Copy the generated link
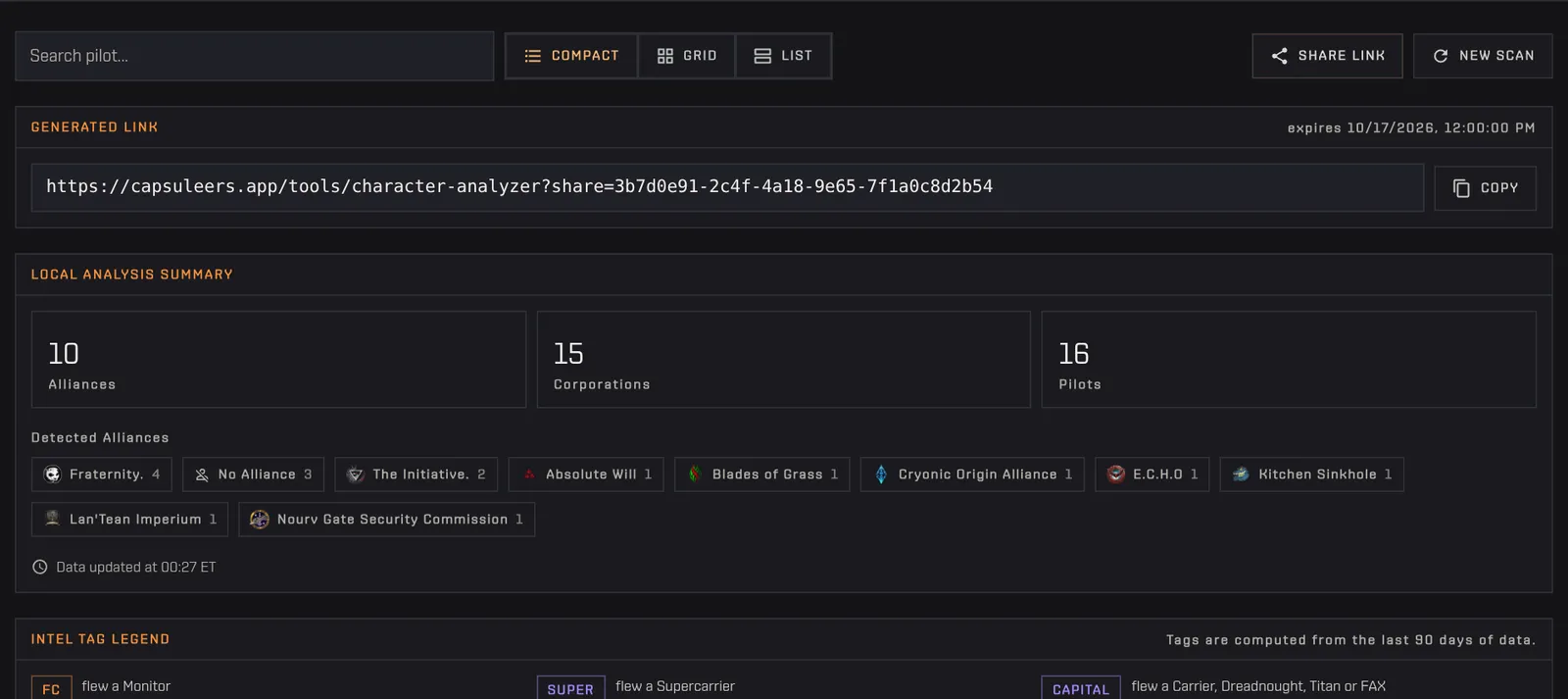The height and width of the screenshot is (699, 1568). [x=1485, y=188]
